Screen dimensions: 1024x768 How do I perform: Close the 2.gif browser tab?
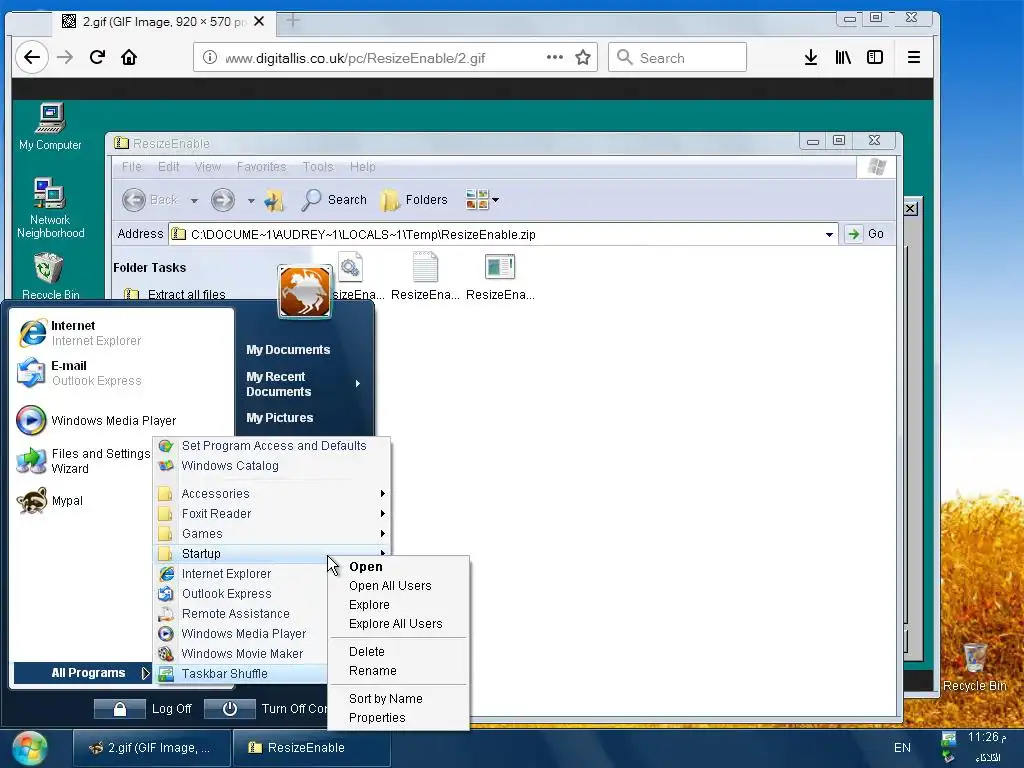(x=259, y=22)
